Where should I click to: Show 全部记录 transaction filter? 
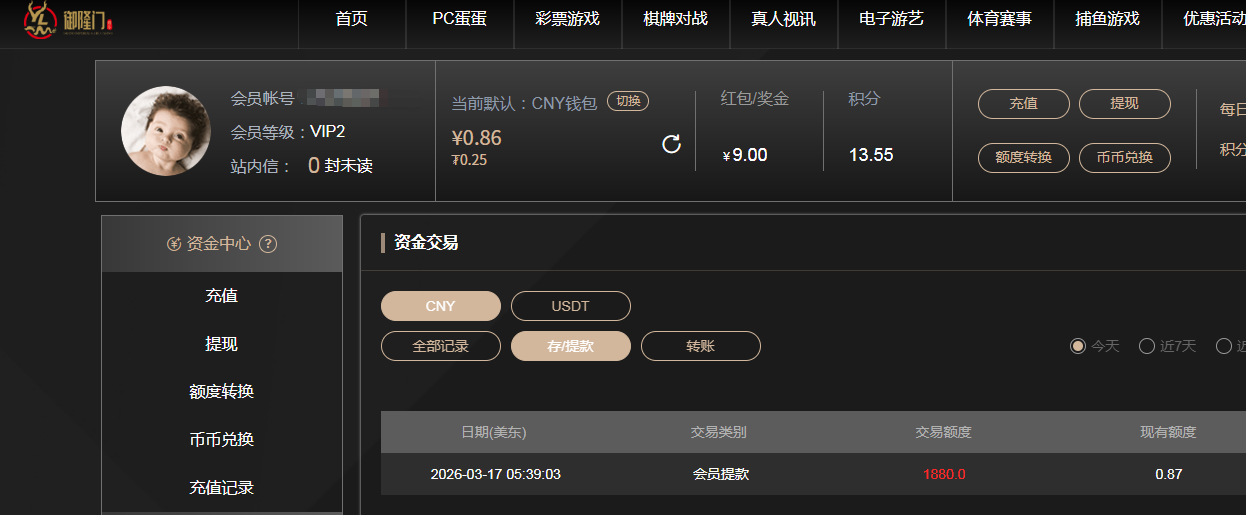[440, 346]
